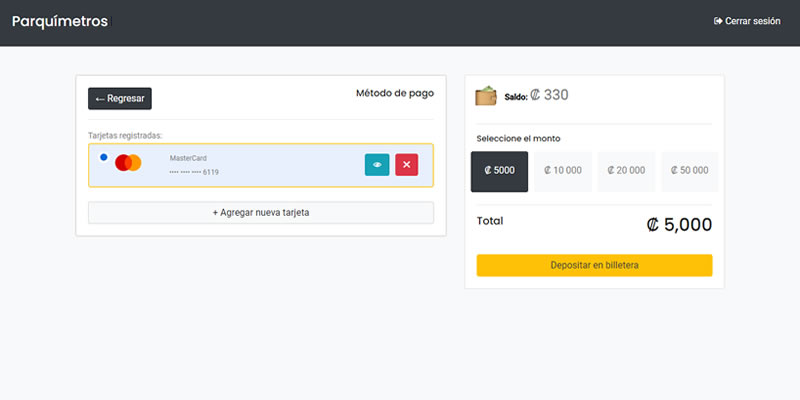Show card details with the eye button

[377, 165]
